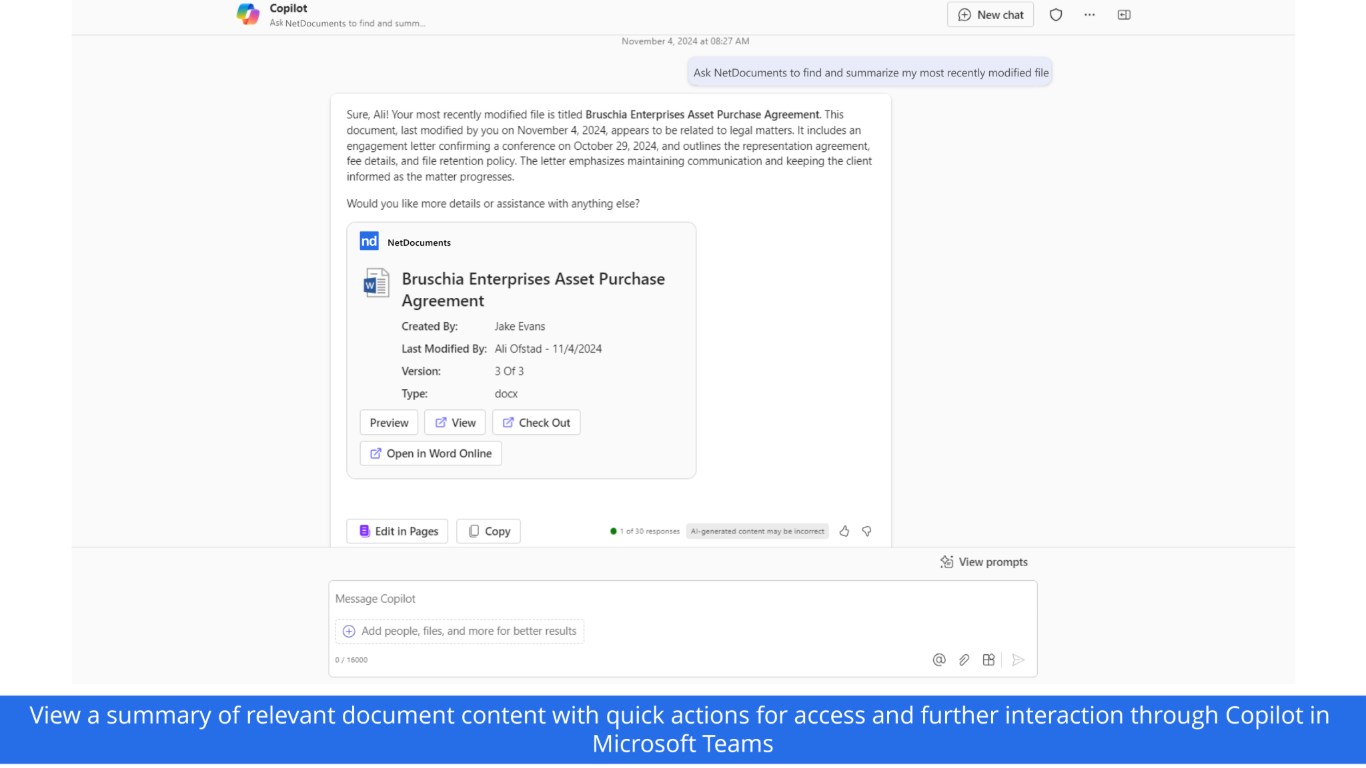The width and height of the screenshot is (1366, 768).
Task: Click the NetDocuments nd logo
Action: (x=369, y=241)
